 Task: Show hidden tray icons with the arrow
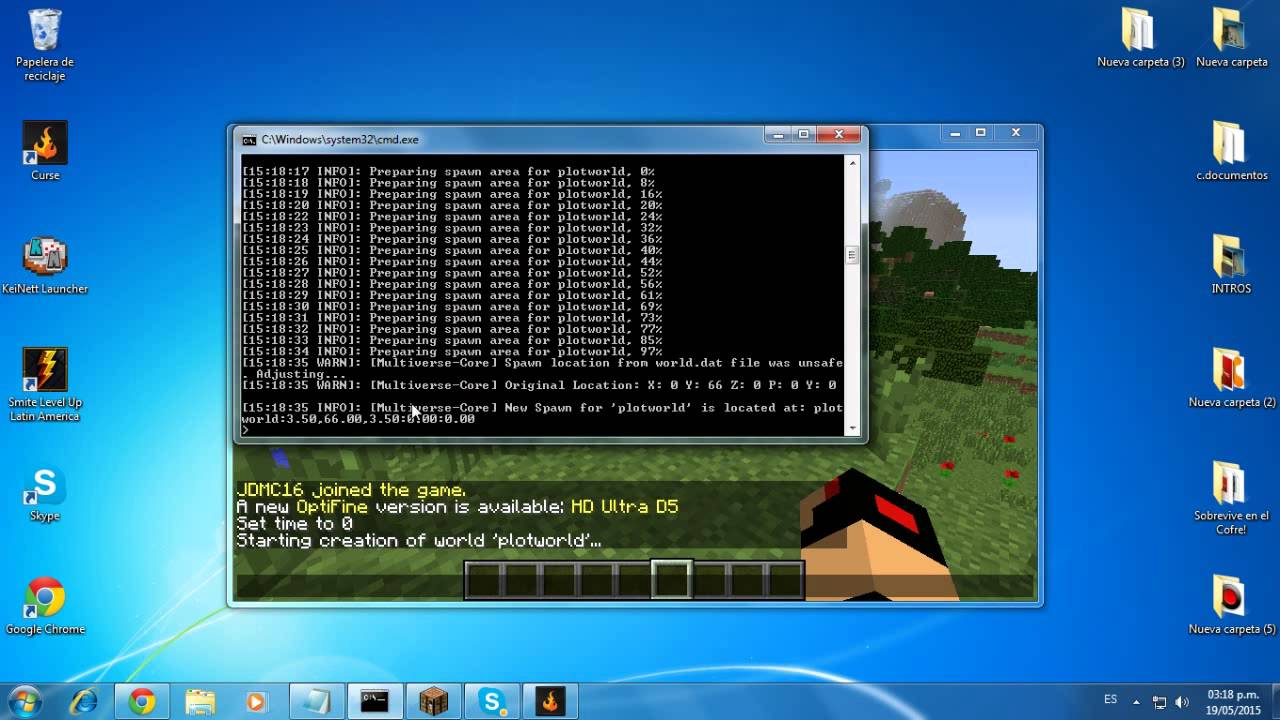point(1138,702)
